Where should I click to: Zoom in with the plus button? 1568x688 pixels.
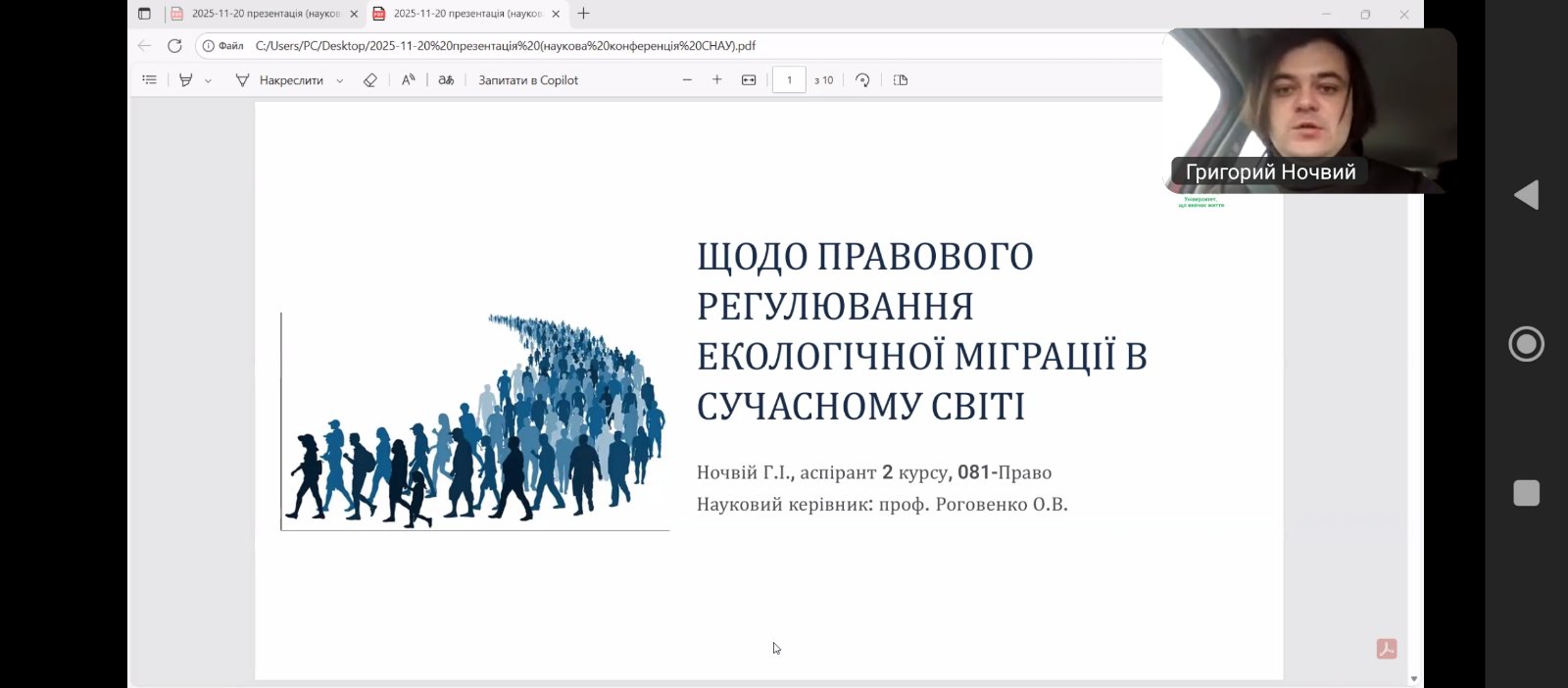pyautogui.click(x=717, y=80)
